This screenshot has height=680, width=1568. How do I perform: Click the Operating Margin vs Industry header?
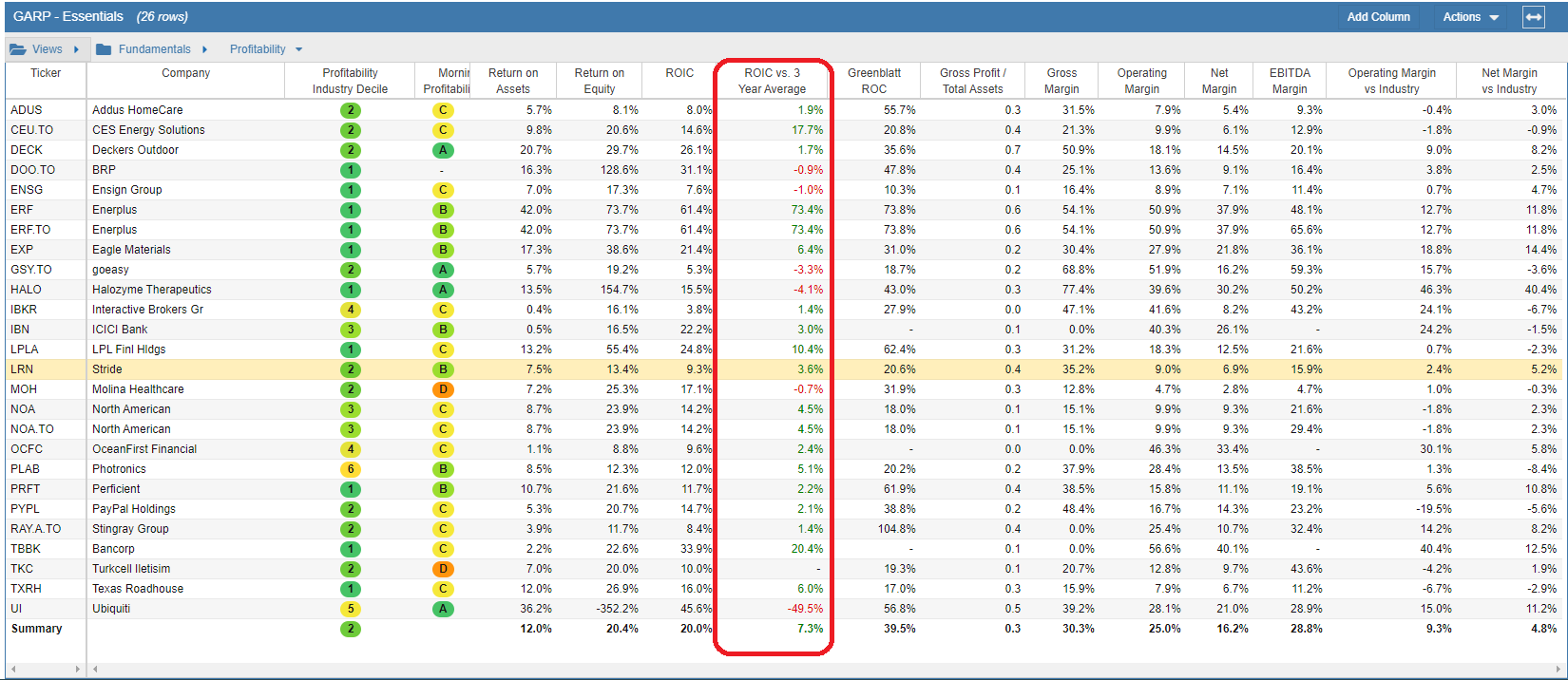tap(1392, 81)
